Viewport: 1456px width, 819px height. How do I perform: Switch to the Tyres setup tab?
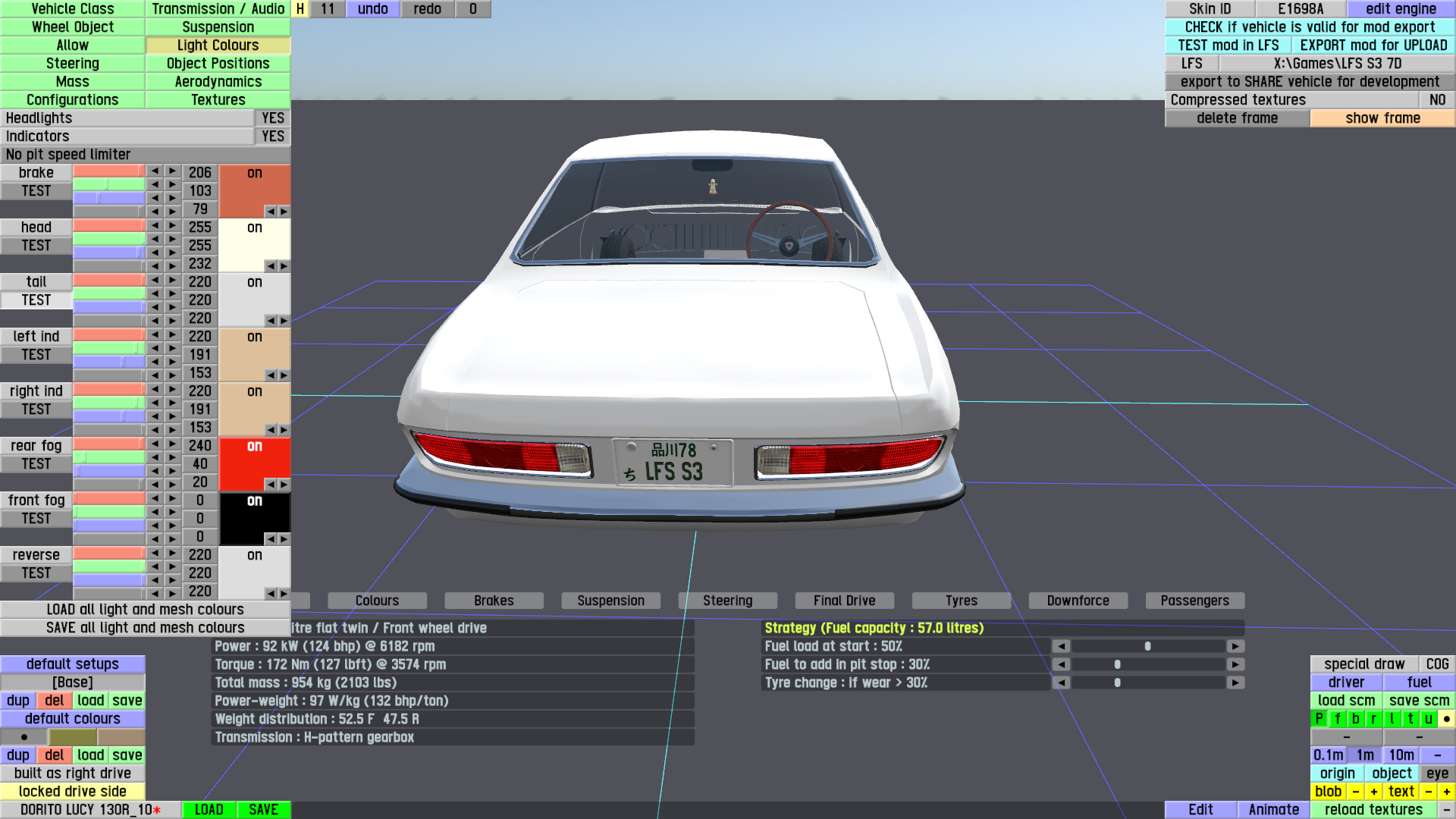(961, 601)
